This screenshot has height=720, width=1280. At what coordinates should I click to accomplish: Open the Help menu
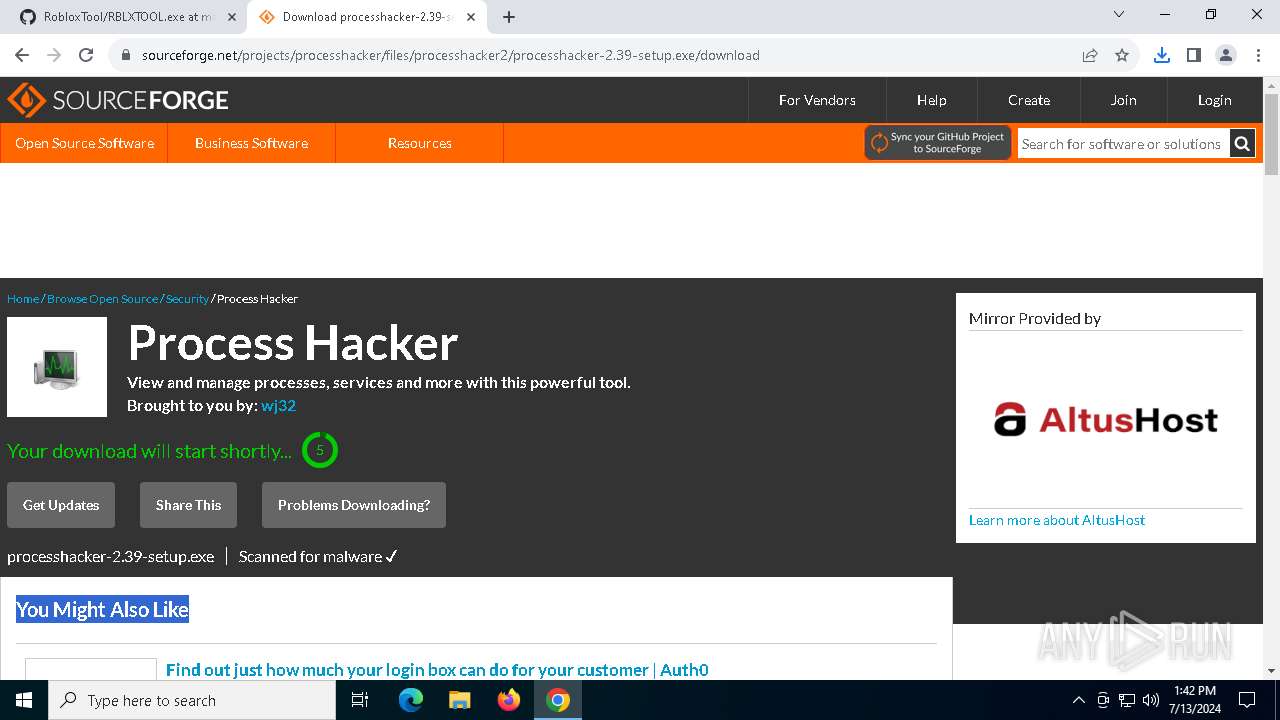pos(931,100)
